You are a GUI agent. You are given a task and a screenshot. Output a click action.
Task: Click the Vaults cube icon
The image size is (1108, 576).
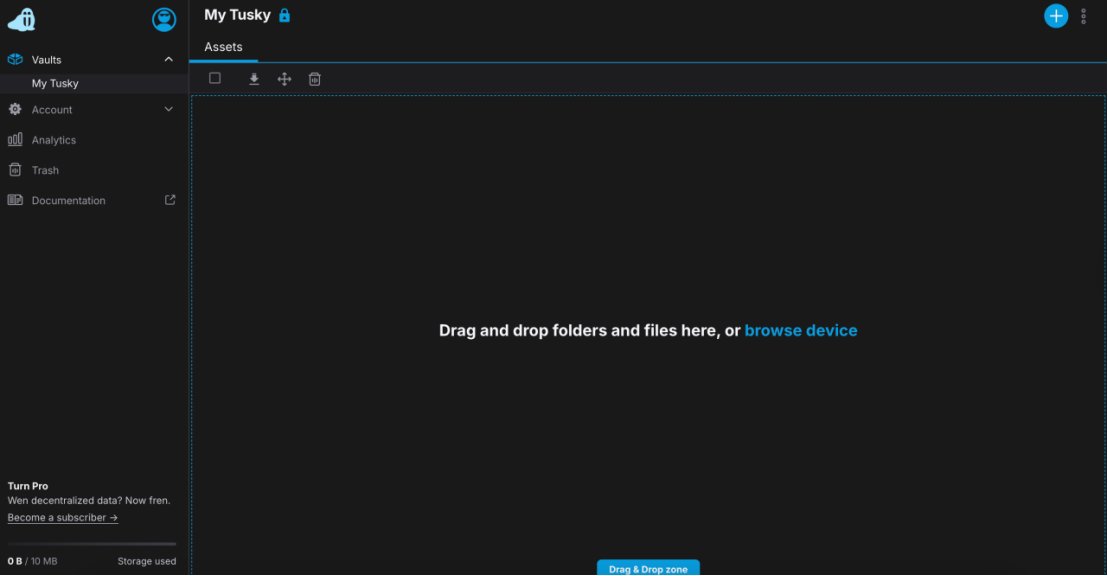tap(15, 59)
